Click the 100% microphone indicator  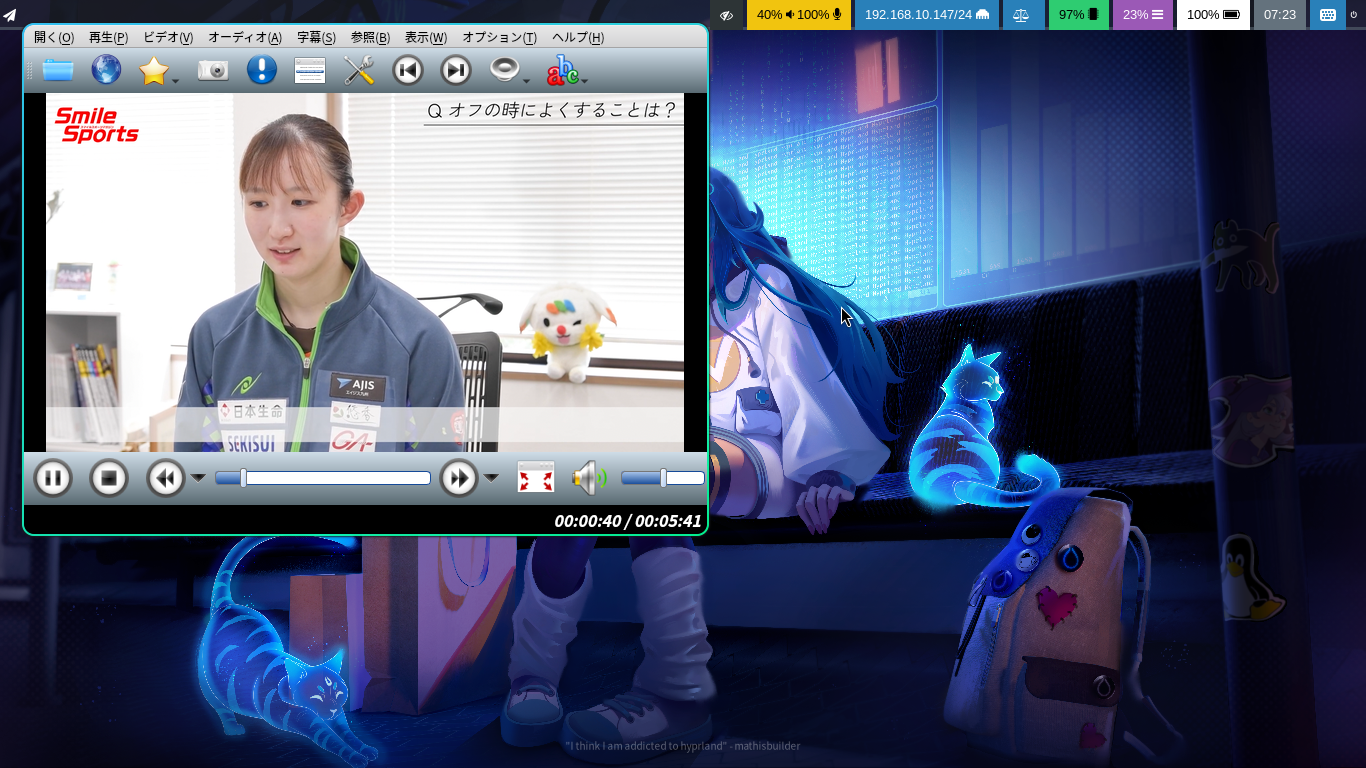(819, 15)
